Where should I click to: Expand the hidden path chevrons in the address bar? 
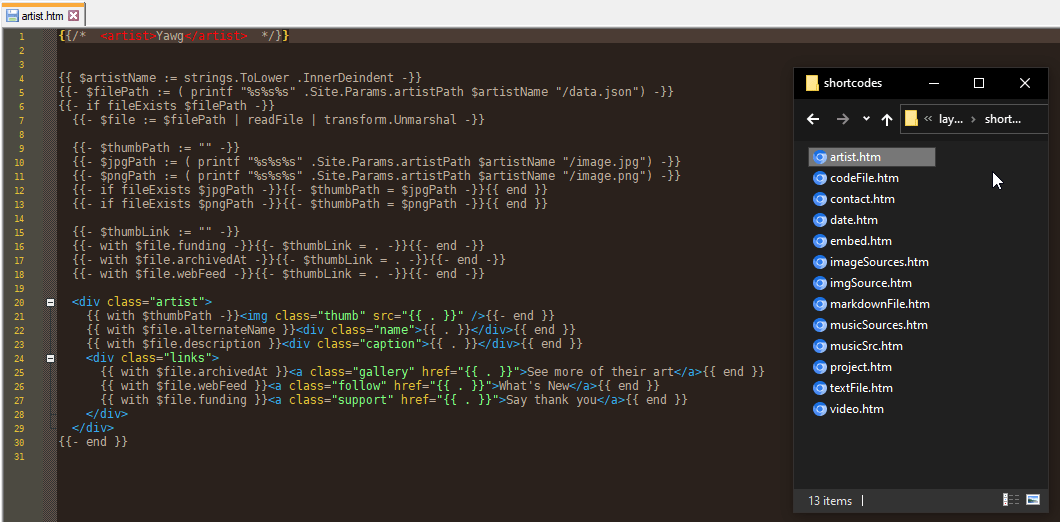point(928,119)
